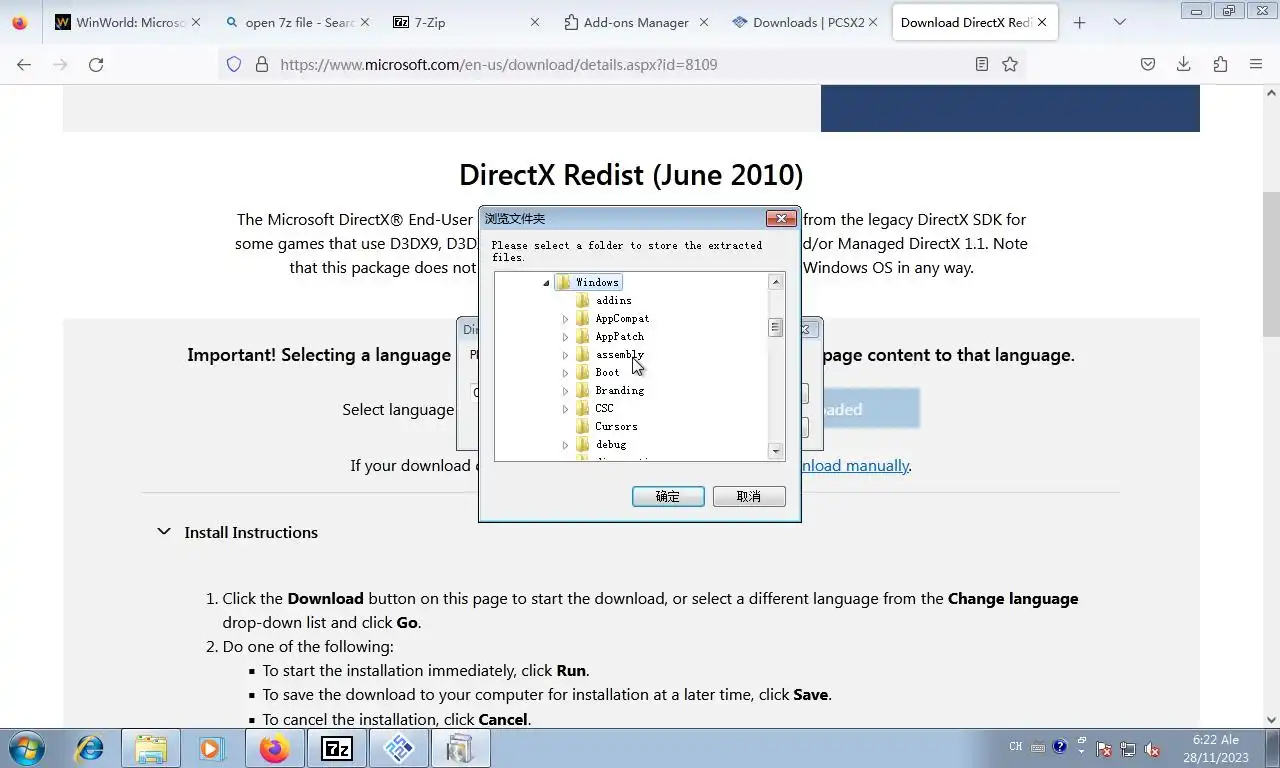Open the Firefox hamburger menu
Viewport: 1280px width, 768px height.
pyautogui.click(x=1256, y=64)
